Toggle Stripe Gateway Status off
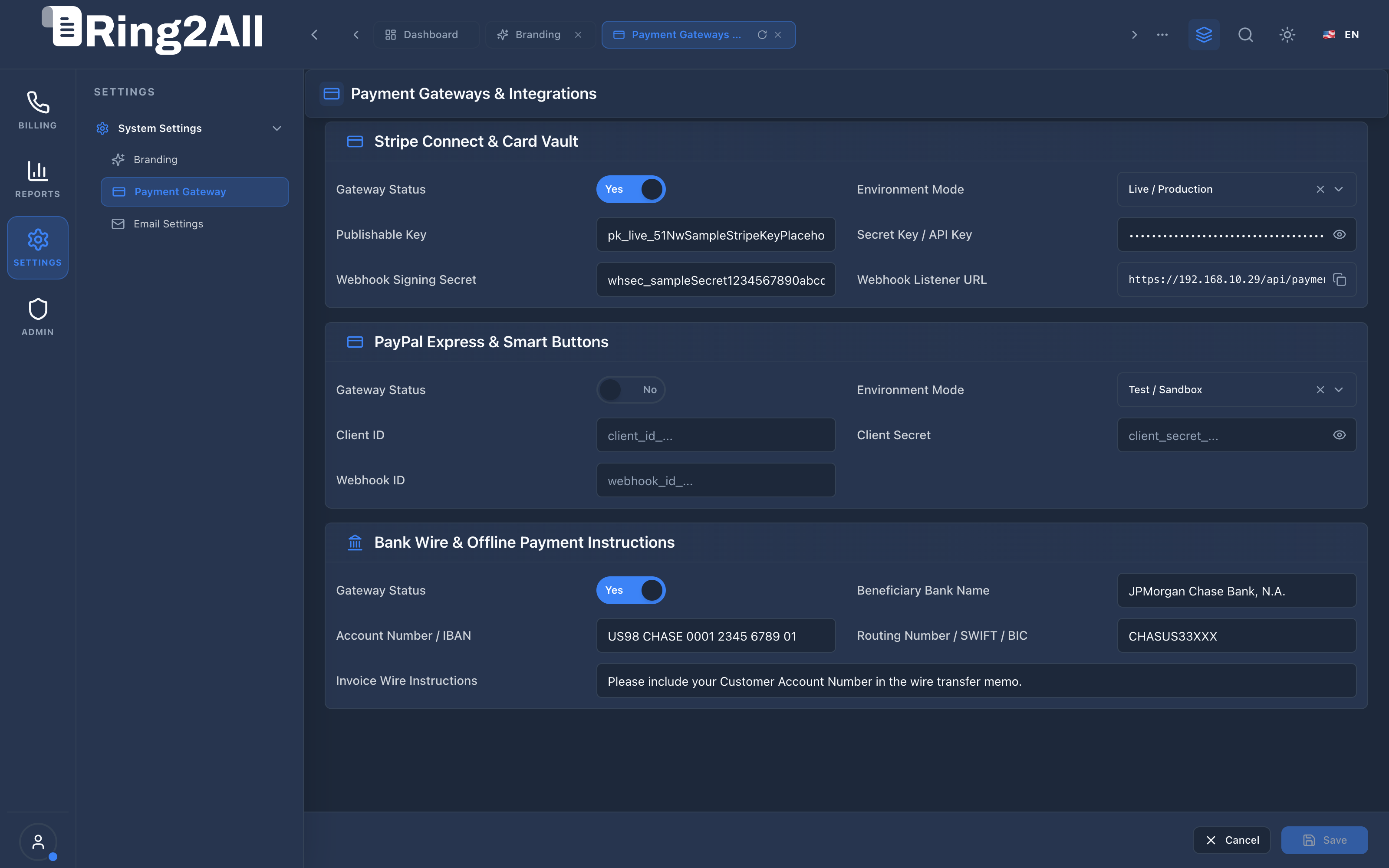The height and width of the screenshot is (868, 1389). point(631,190)
